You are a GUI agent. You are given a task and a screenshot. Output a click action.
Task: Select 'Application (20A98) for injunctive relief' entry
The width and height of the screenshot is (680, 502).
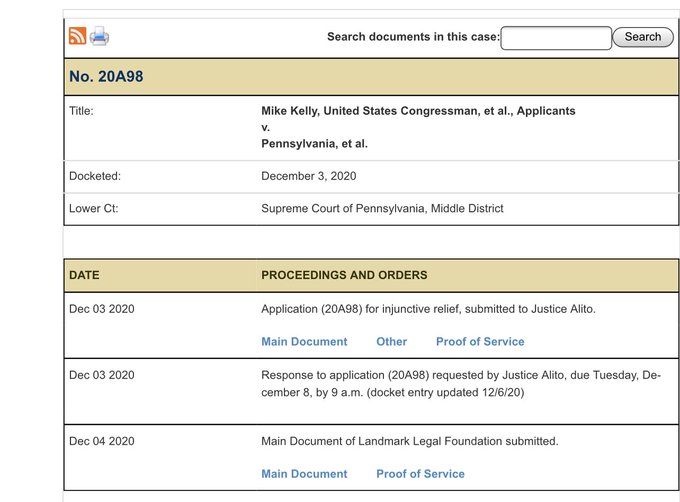(428, 309)
